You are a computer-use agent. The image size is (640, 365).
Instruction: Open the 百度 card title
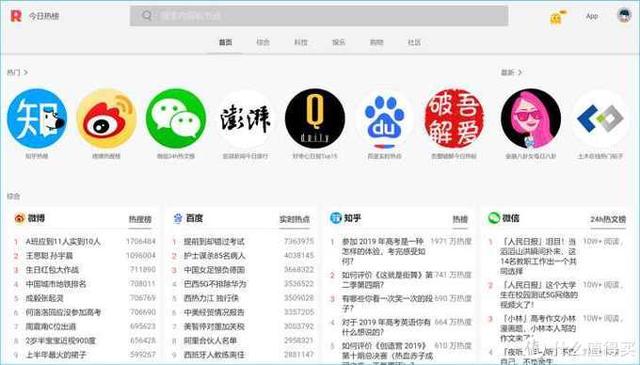(194, 218)
